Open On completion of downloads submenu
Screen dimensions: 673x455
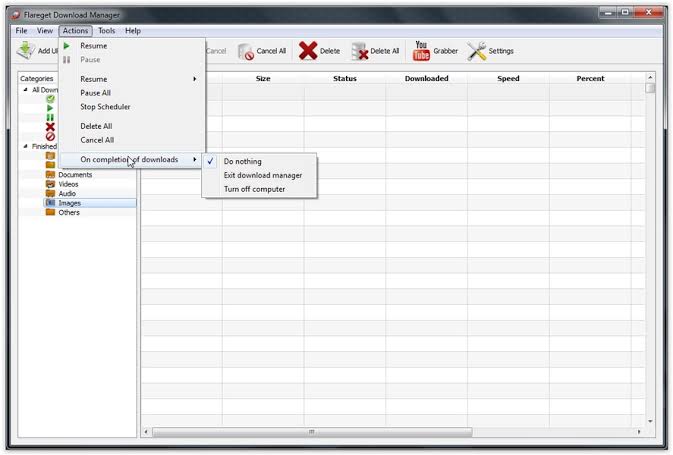point(131,159)
